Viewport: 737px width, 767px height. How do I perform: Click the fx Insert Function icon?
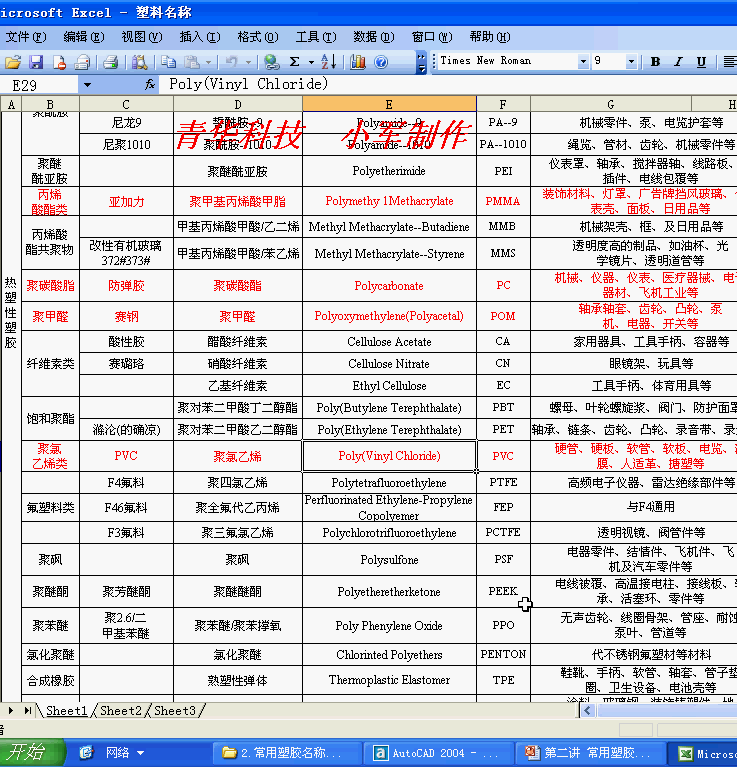(150, 85)
